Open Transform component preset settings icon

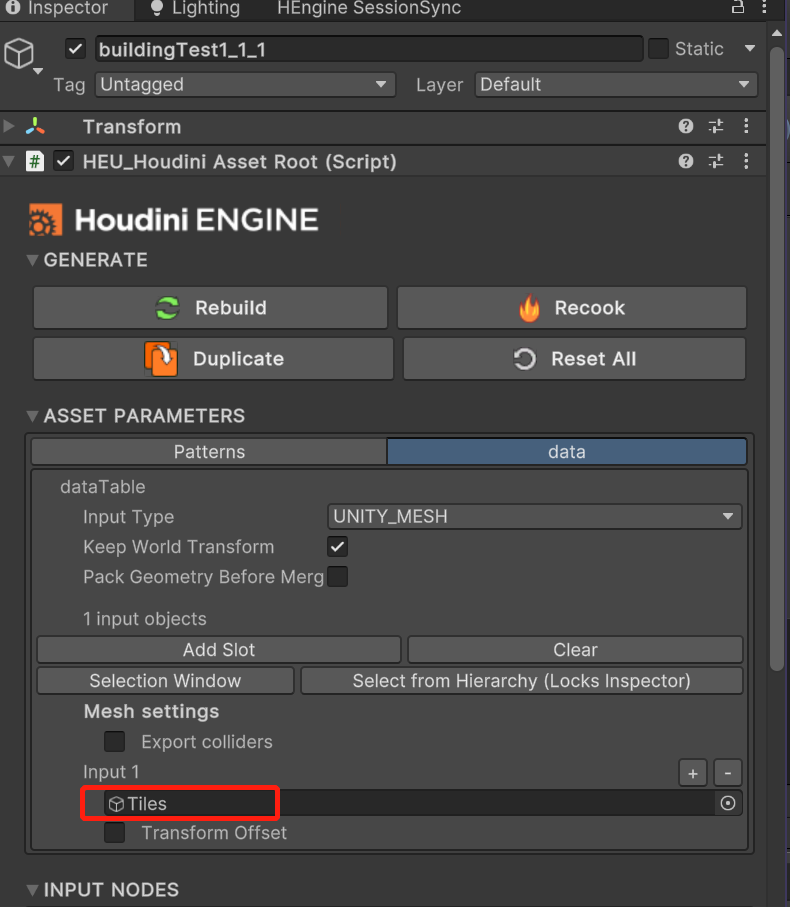tap(716, 126)
